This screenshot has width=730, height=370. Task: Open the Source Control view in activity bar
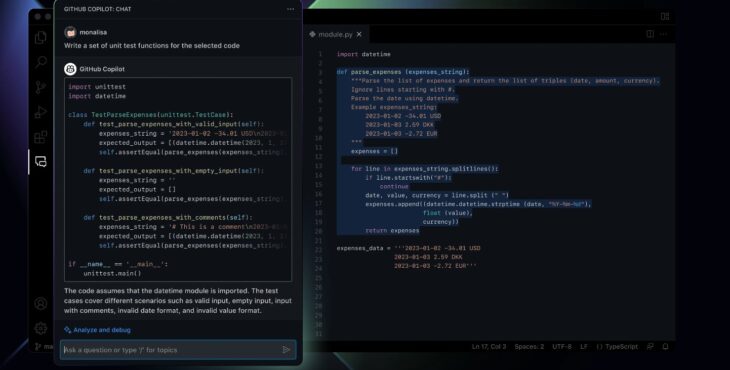pos(41,87)
